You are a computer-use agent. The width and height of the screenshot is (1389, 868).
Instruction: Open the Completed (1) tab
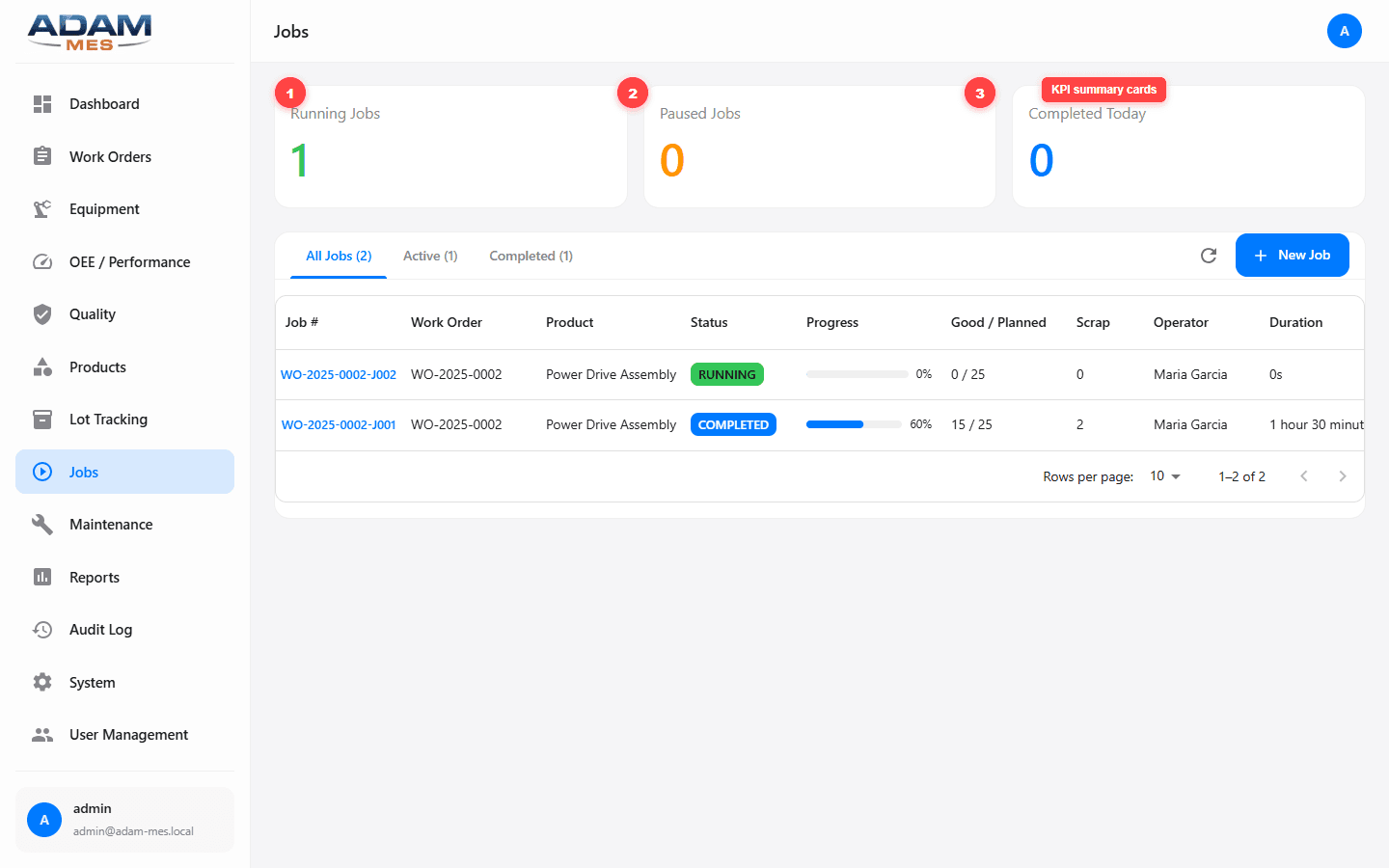point(531,256)
